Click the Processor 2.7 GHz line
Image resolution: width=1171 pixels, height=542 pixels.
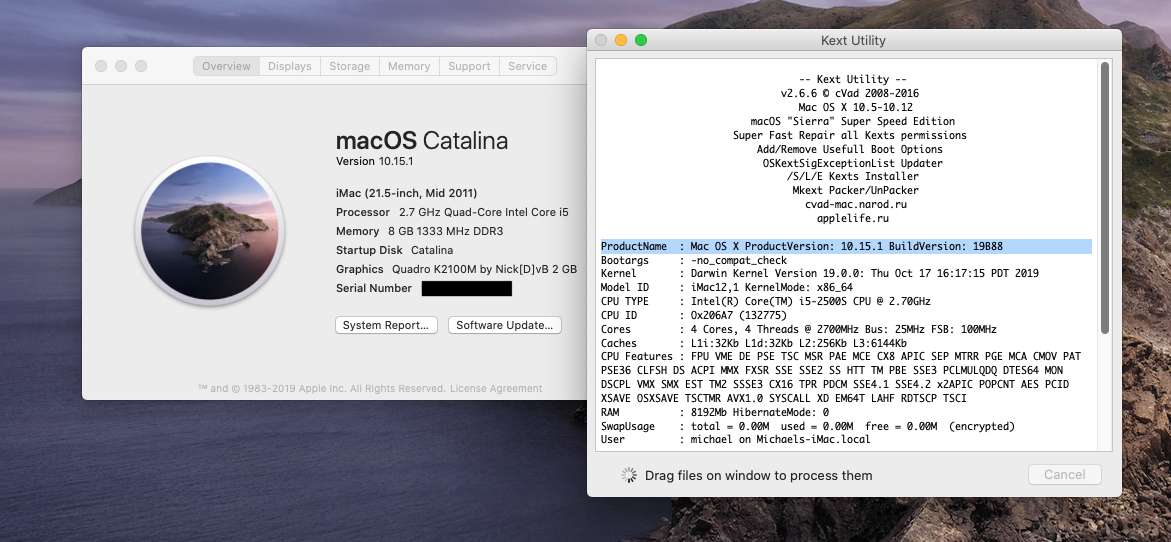pyautogui.click(x=452, y=212)
